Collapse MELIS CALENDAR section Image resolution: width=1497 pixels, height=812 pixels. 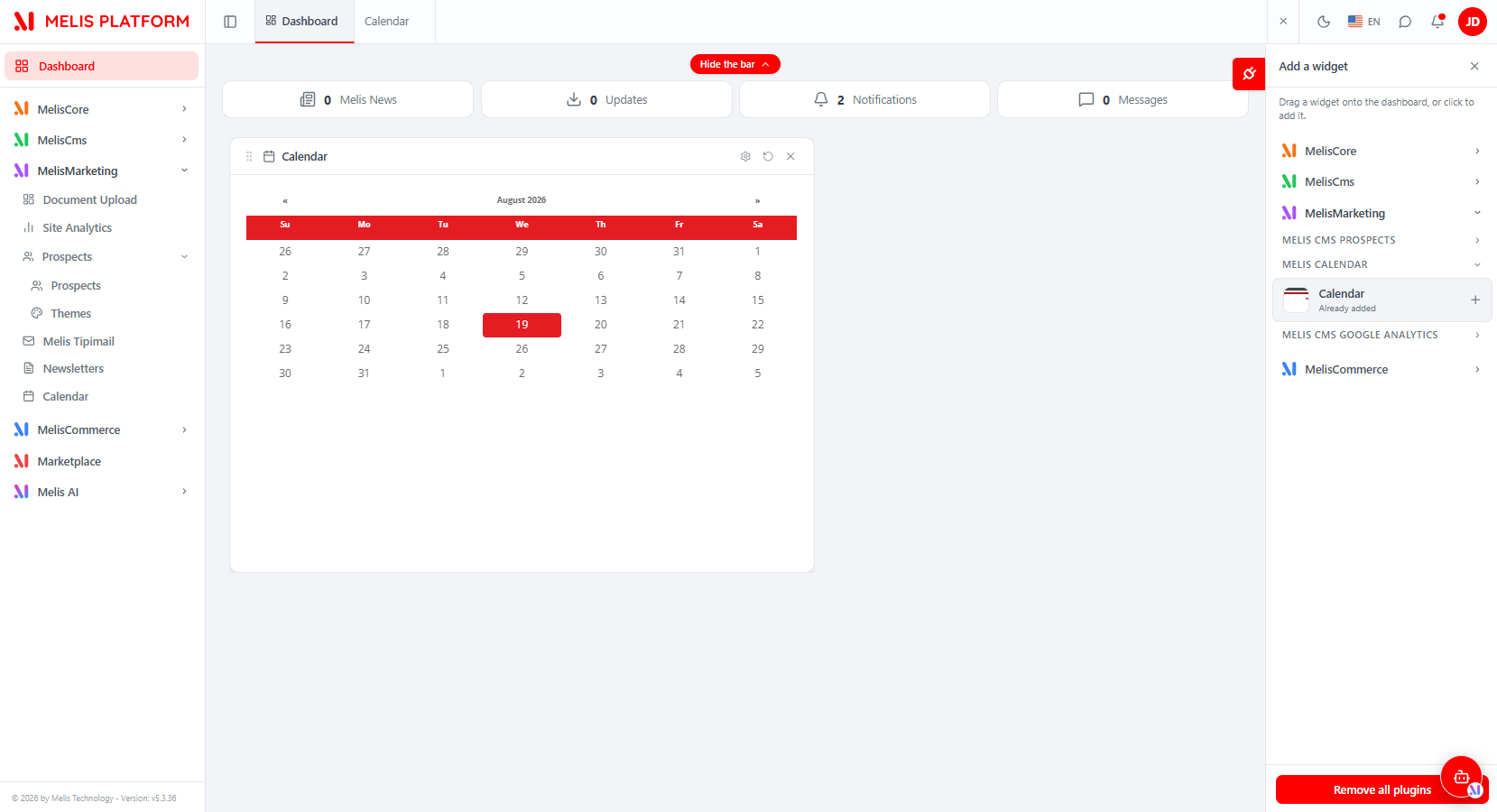click(1381, 264)
